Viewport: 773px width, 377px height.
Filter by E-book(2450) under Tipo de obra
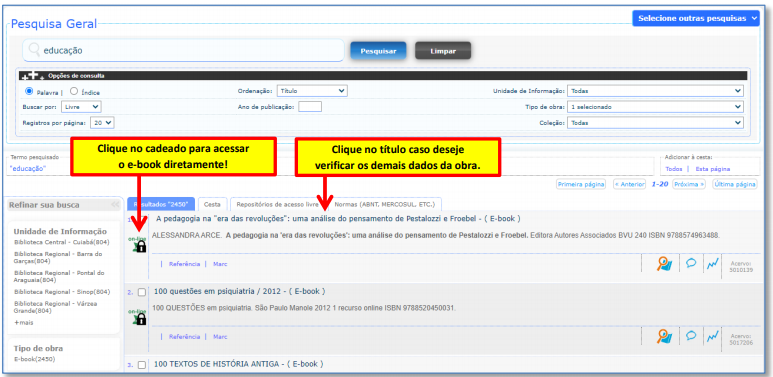click(x=35, y=359)
